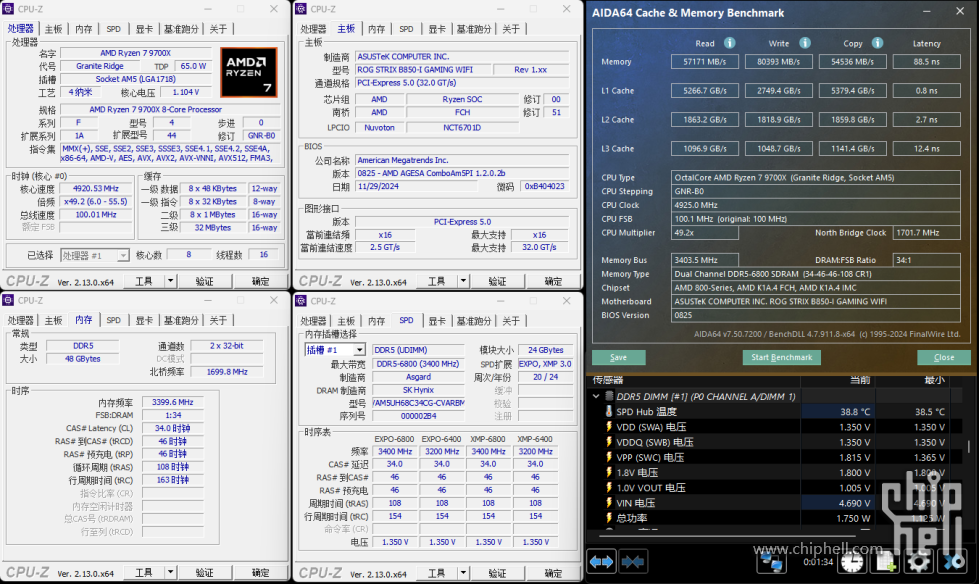Click the log file plus icon in HWiNFO

point(885,562)
